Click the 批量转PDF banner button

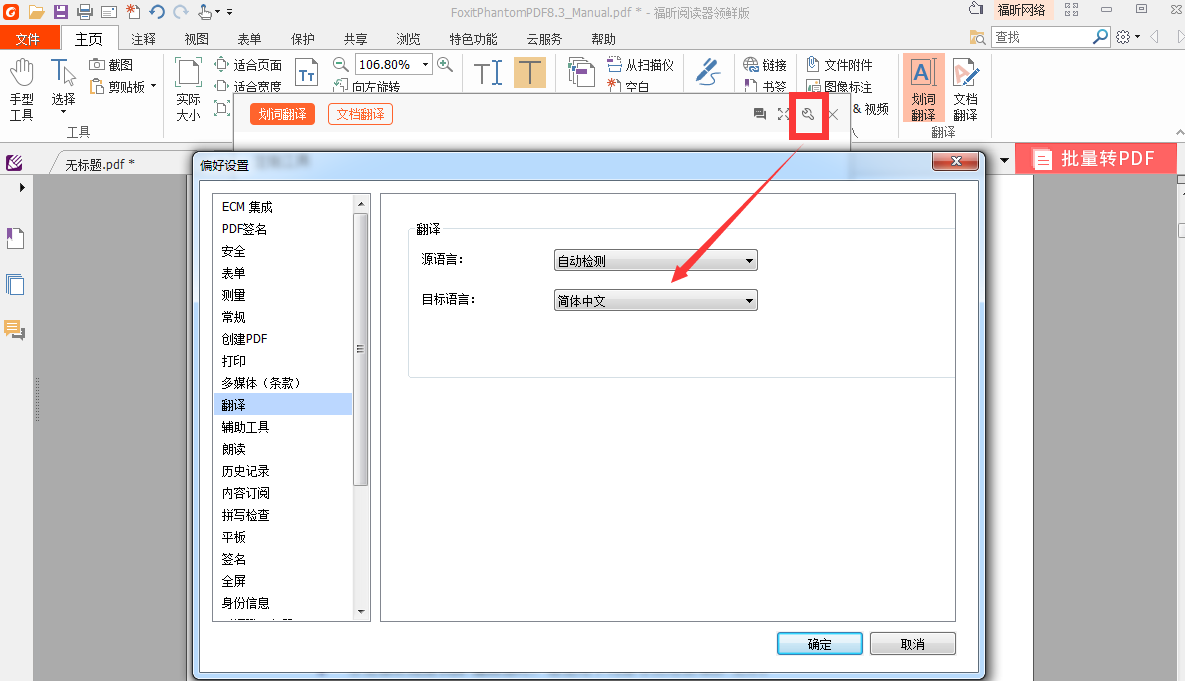pos(1095,159)
